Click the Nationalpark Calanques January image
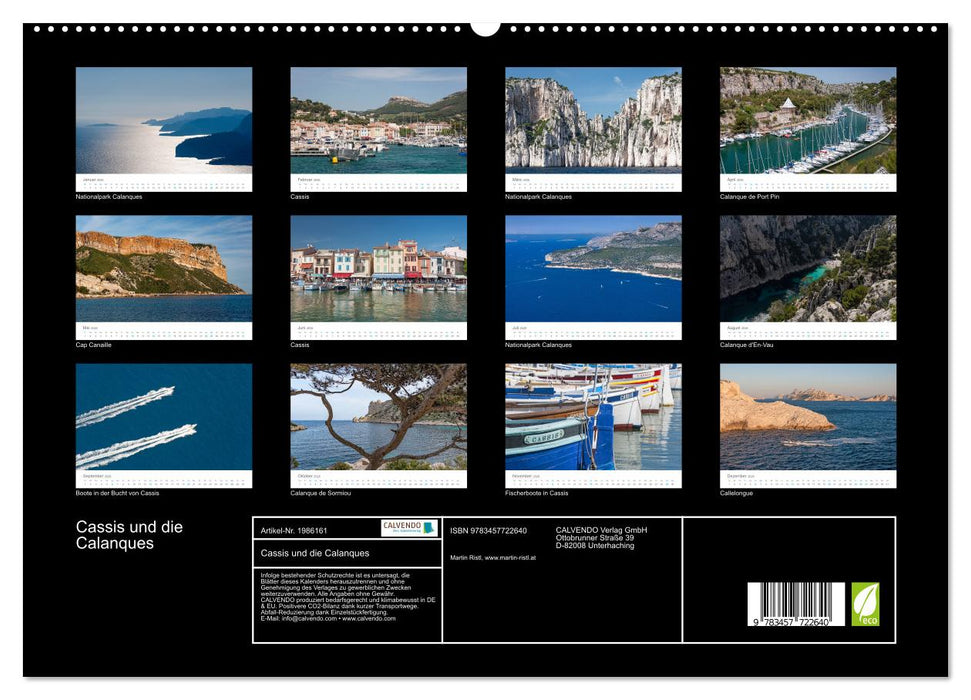The height and width of the screenshot is (700, 971). 162,125
